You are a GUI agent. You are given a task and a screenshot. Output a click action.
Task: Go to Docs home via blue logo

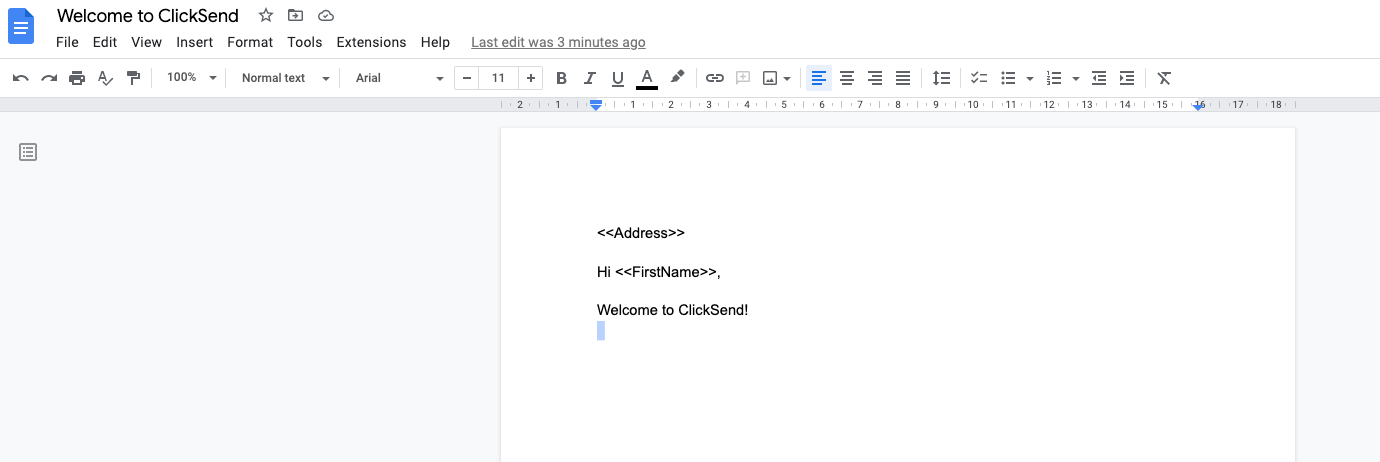point(21,27)
